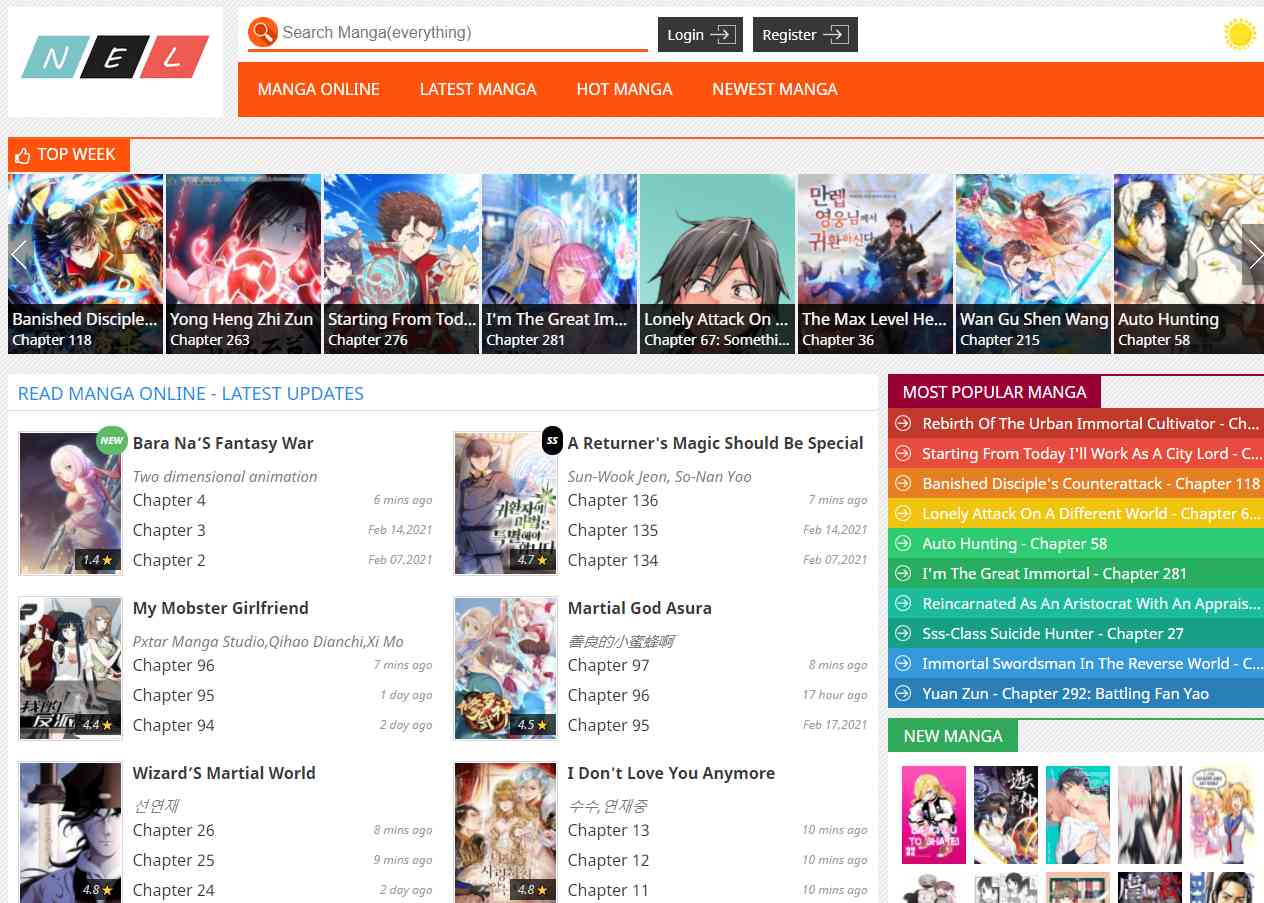
Task: Click the NEL site logo
Action: pos(115,57)
